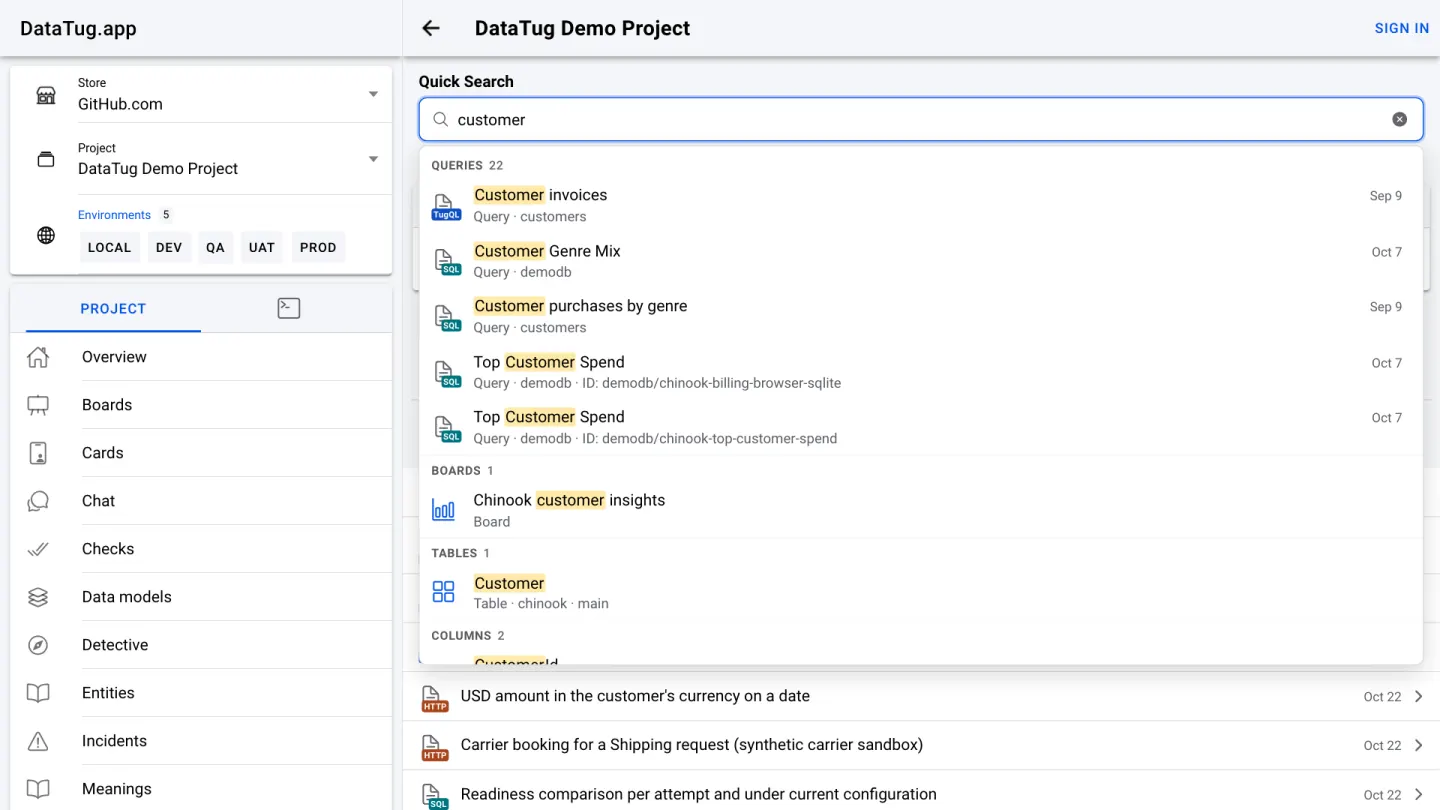Expand the Carrier booking row chevron
This screenshot has height=810, width=1440.
(1419, 745)
